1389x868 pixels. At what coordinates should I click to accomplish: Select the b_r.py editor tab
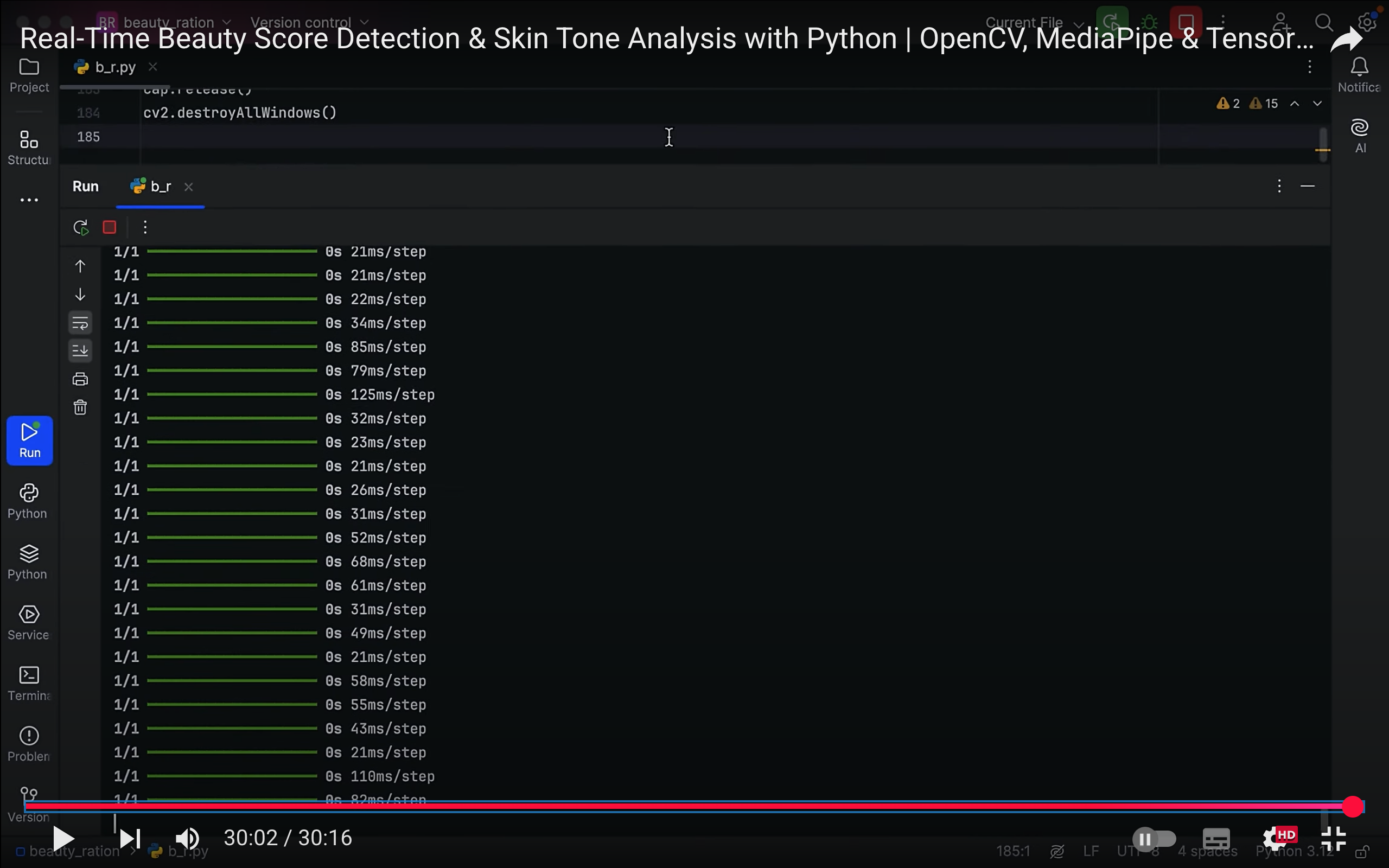point(115,67)
